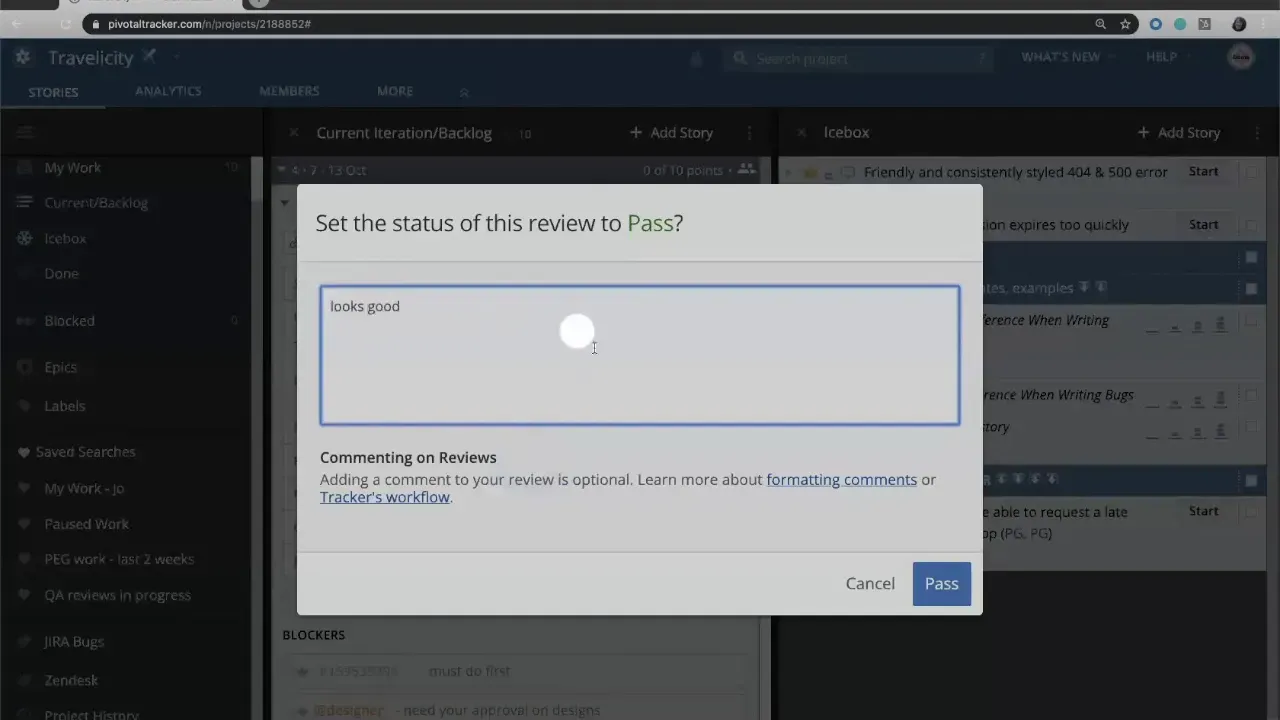Switch to the Analytics tab
1280x720 pixels.
168,90
